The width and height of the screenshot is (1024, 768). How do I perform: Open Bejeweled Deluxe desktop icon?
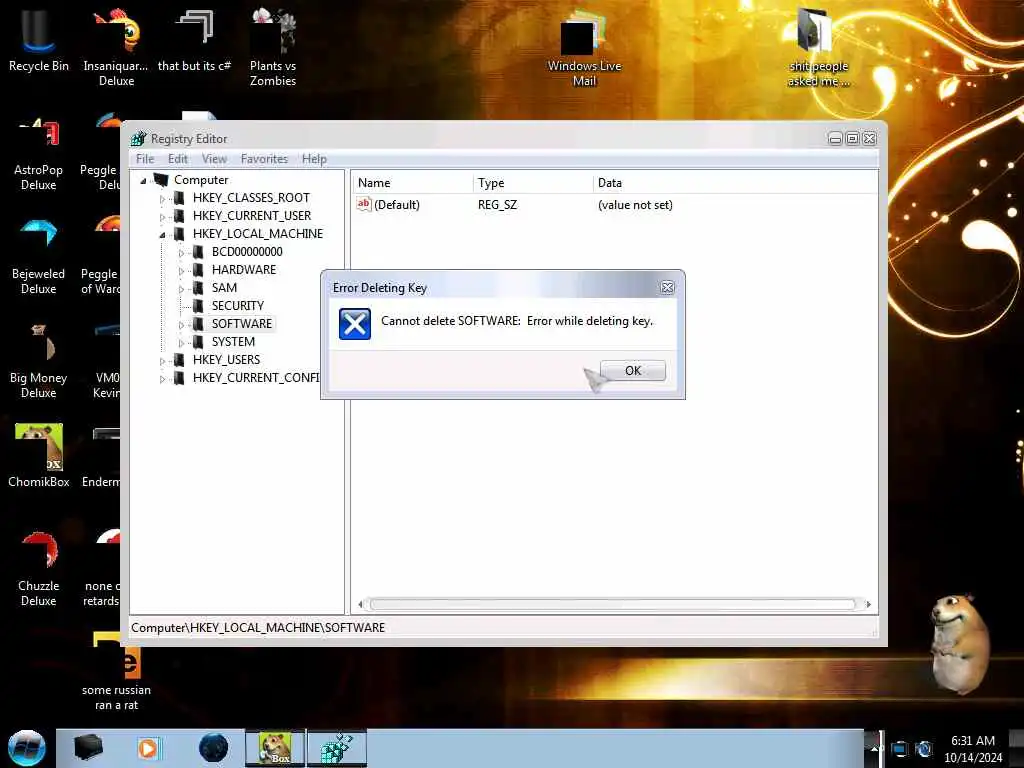coord(39,257)
